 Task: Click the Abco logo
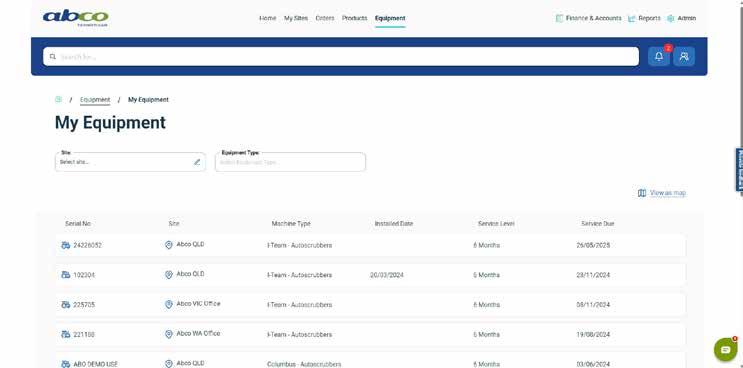click(75, 18)
